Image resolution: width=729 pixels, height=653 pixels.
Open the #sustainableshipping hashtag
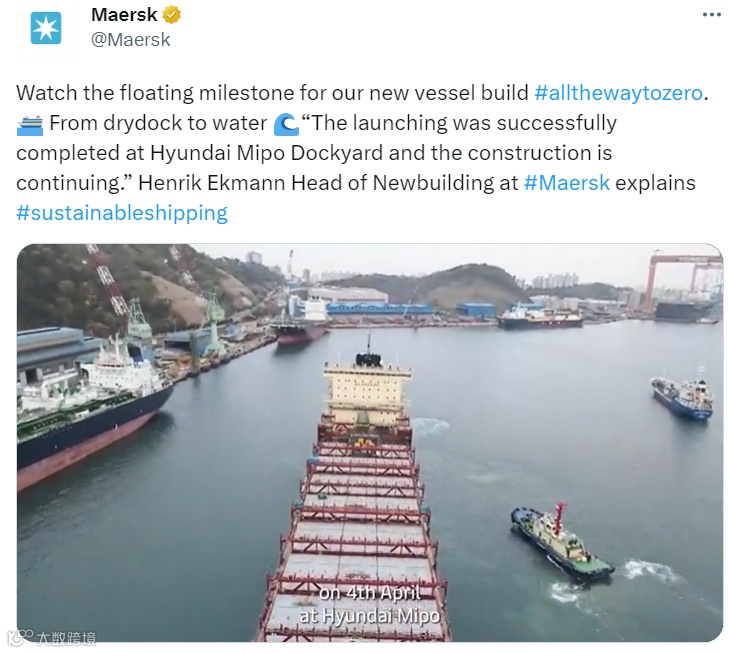(x=122, y=213)
